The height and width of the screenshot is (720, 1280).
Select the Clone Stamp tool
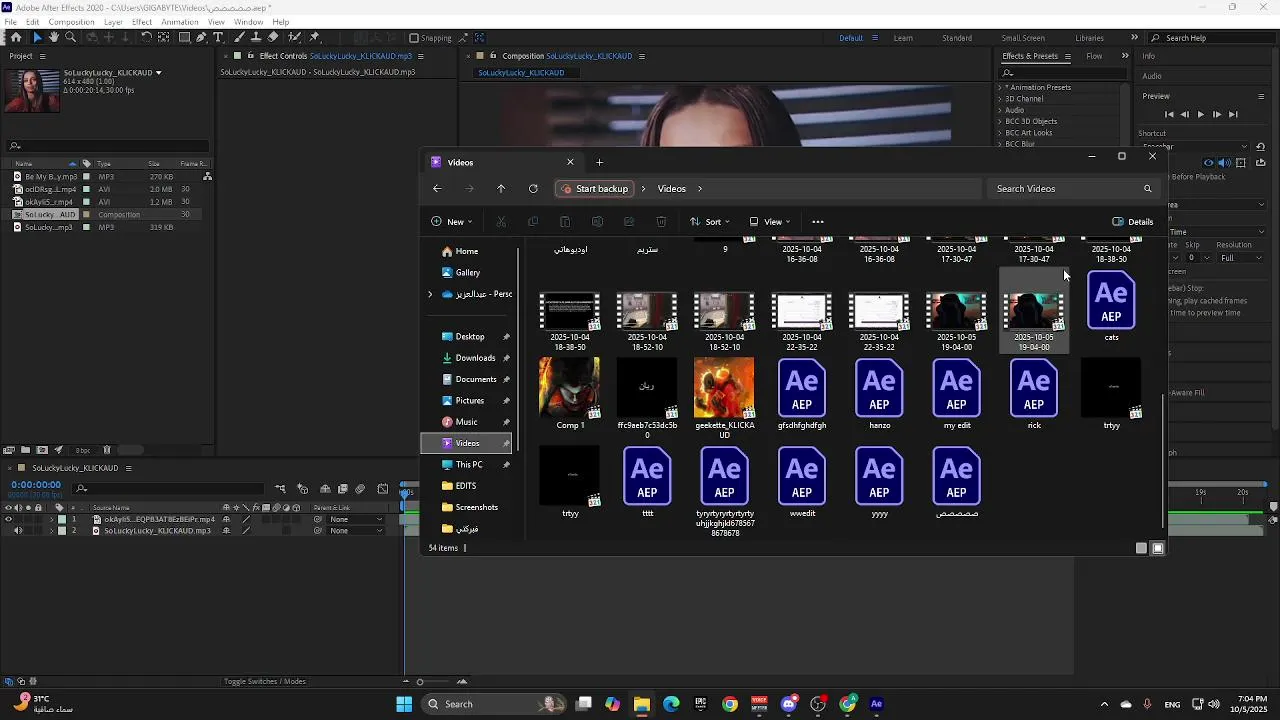point(256,37)
